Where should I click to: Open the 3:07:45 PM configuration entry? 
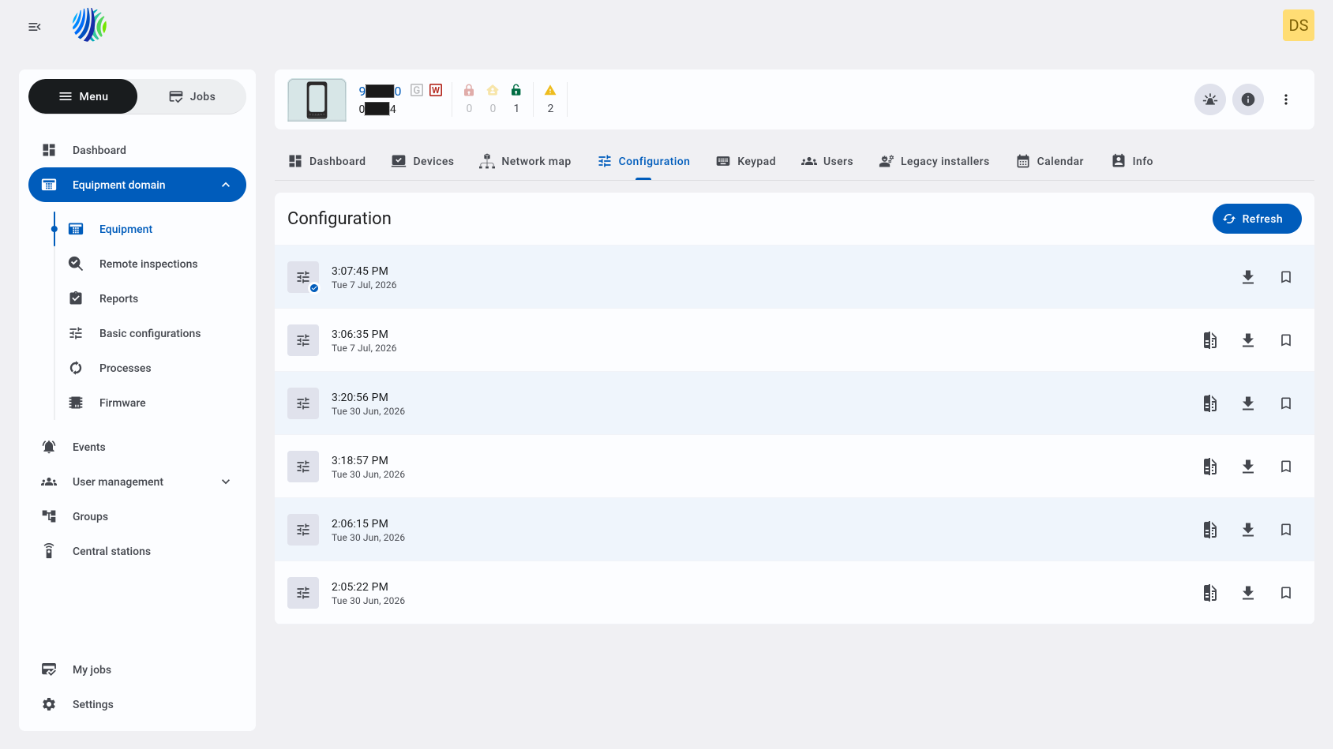click(x=794, y=277)
